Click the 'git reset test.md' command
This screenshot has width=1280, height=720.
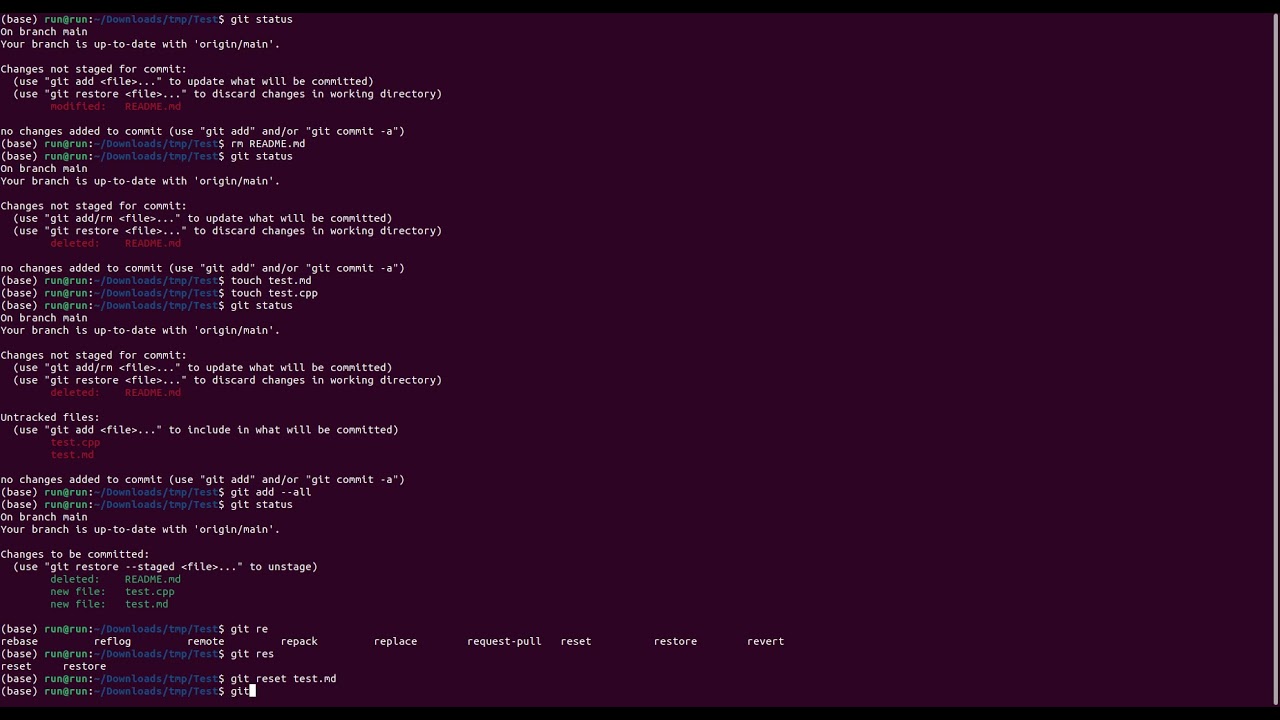[283, 678]
